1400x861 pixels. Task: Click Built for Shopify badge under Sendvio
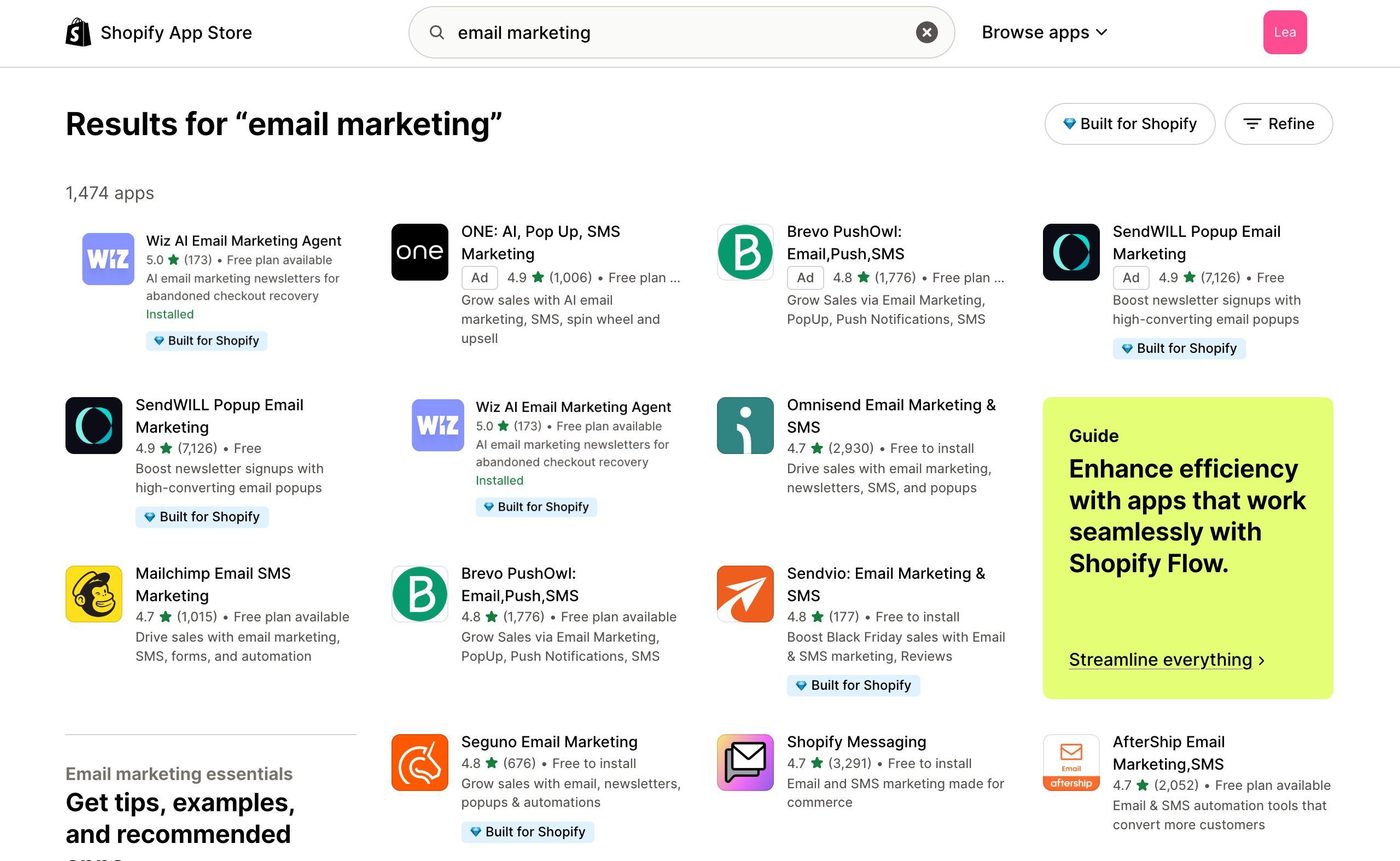point(853,685)
